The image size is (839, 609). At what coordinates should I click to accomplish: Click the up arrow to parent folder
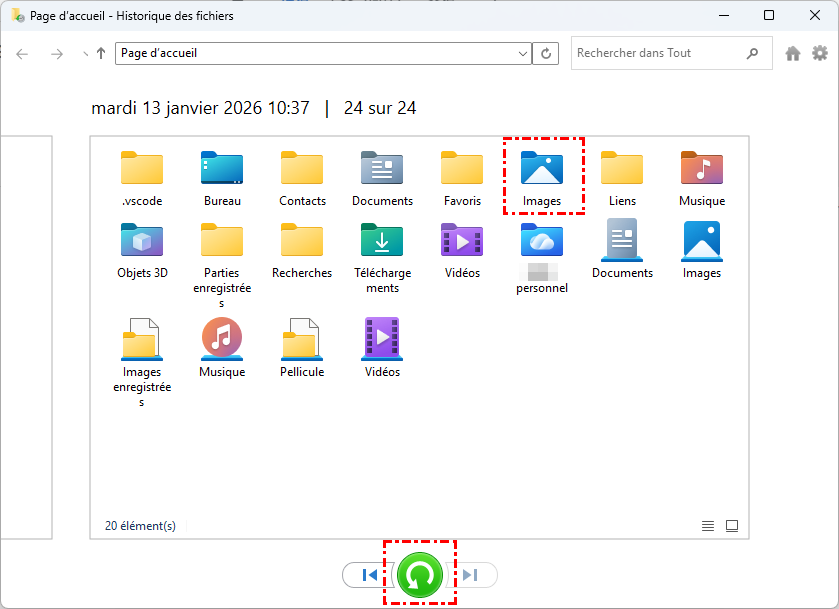tap(101, 54)
